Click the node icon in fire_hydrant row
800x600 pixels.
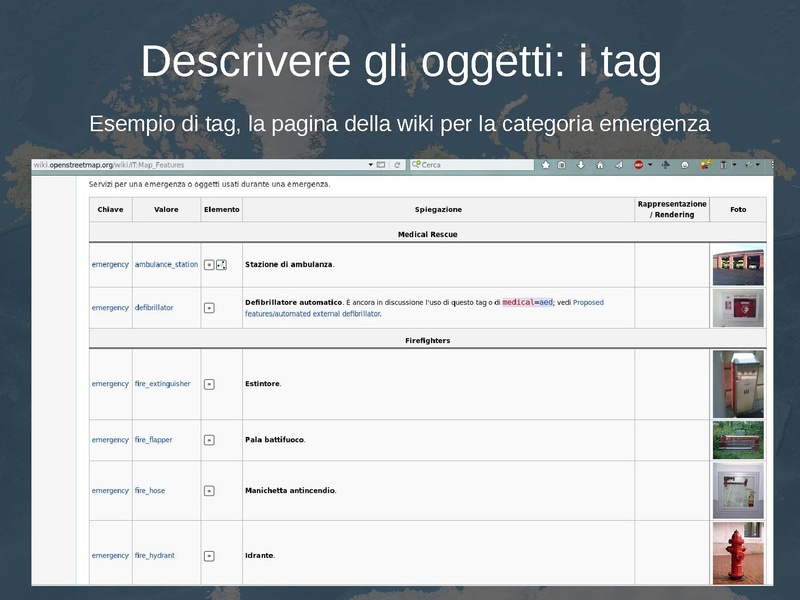point(209,556)
